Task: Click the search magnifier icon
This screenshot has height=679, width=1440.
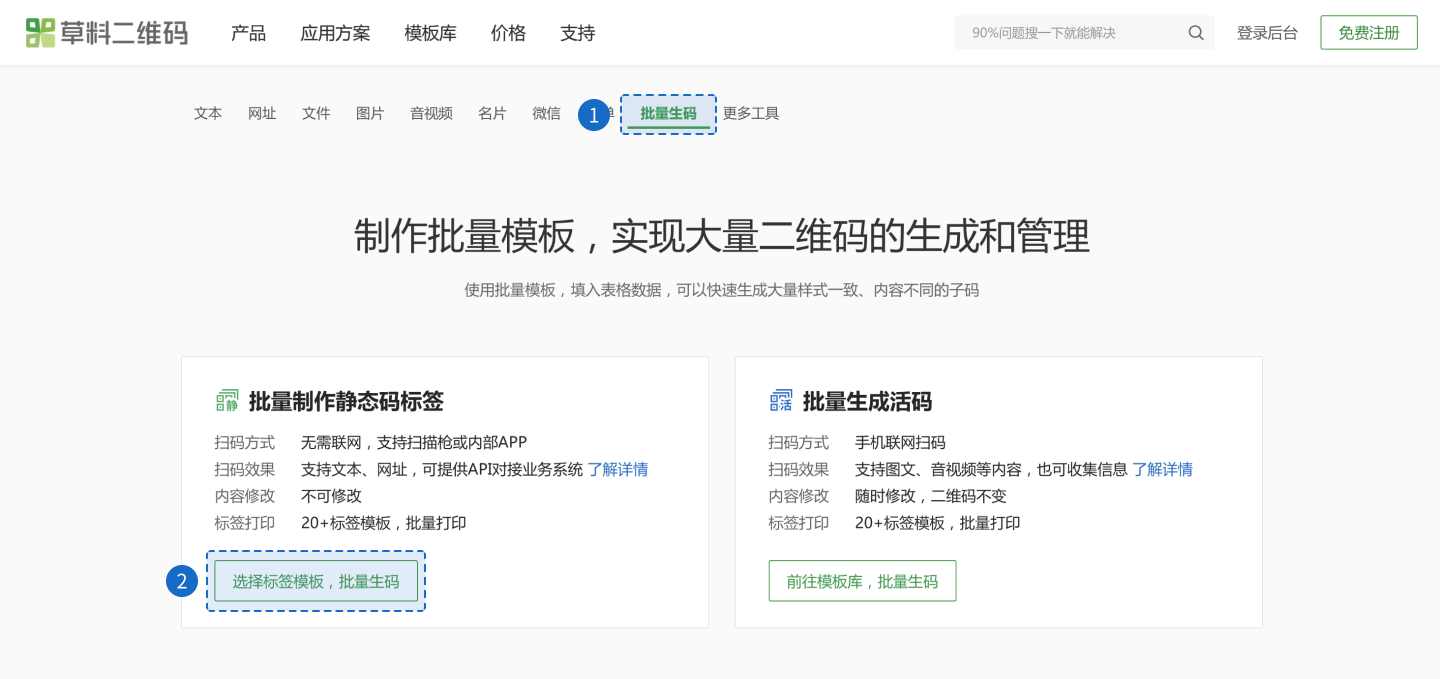Action: click(x=1196, y=33)
